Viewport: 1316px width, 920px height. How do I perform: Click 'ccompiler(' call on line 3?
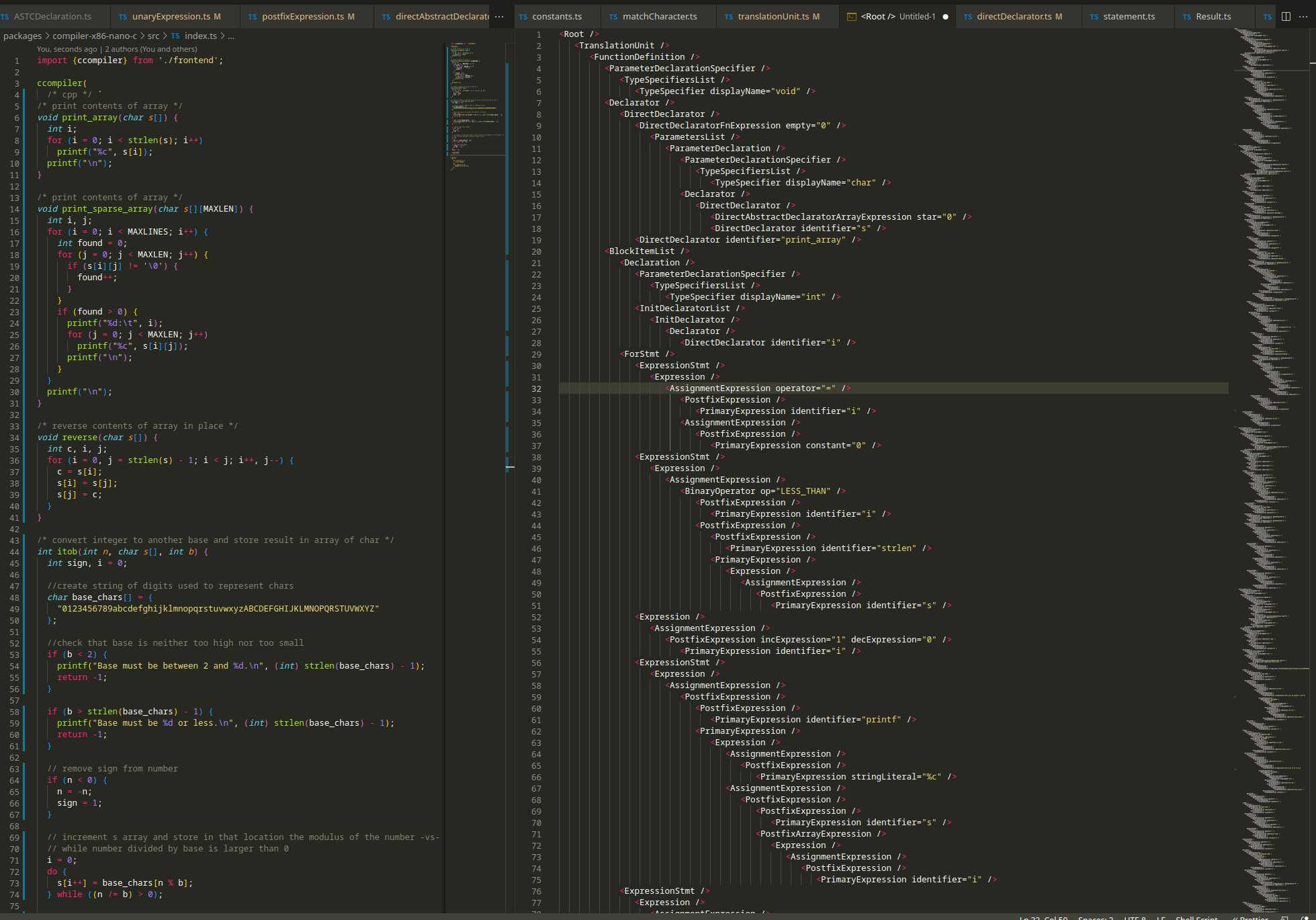pos(62,83)
